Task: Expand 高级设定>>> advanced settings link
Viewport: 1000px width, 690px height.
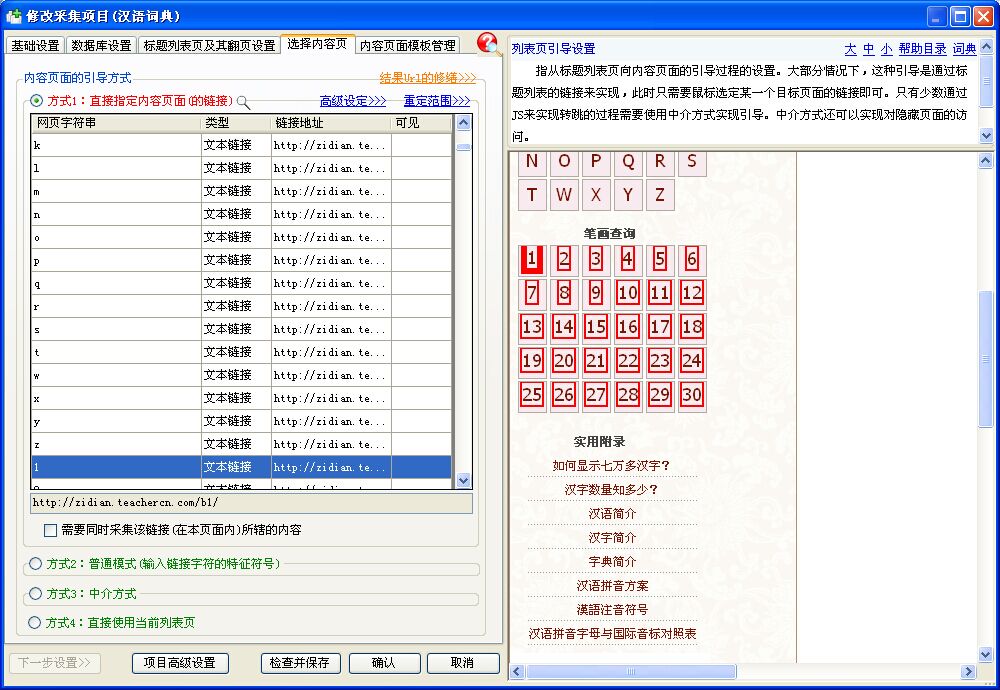Action: click(352, 101)
